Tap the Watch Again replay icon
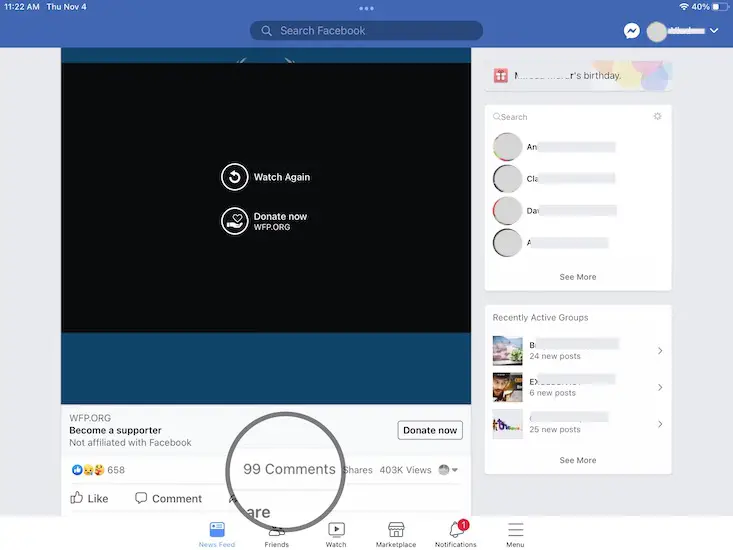 coord(234,177)
